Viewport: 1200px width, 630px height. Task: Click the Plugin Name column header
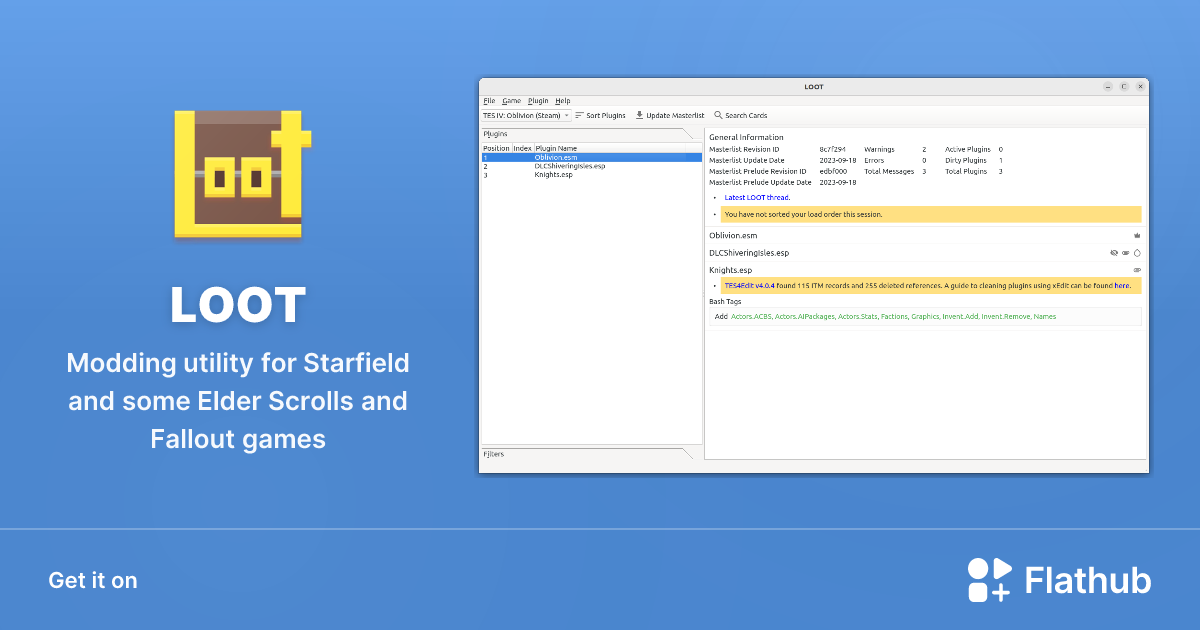click(x=557, y=148)
